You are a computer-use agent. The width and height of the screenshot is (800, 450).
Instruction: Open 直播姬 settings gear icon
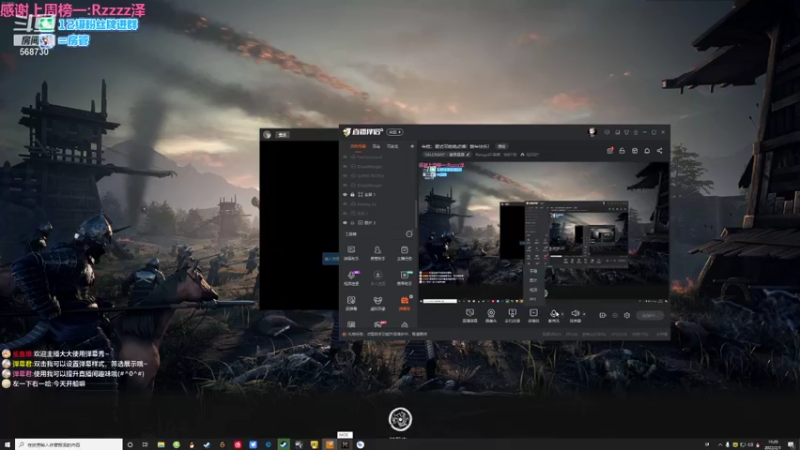click(627, 315)
